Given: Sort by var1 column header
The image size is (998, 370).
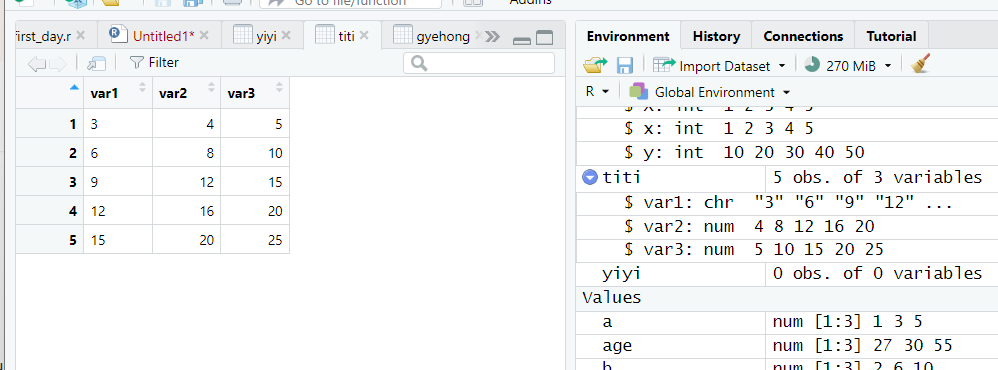Looking at the screenshot, I should point(118,93).
